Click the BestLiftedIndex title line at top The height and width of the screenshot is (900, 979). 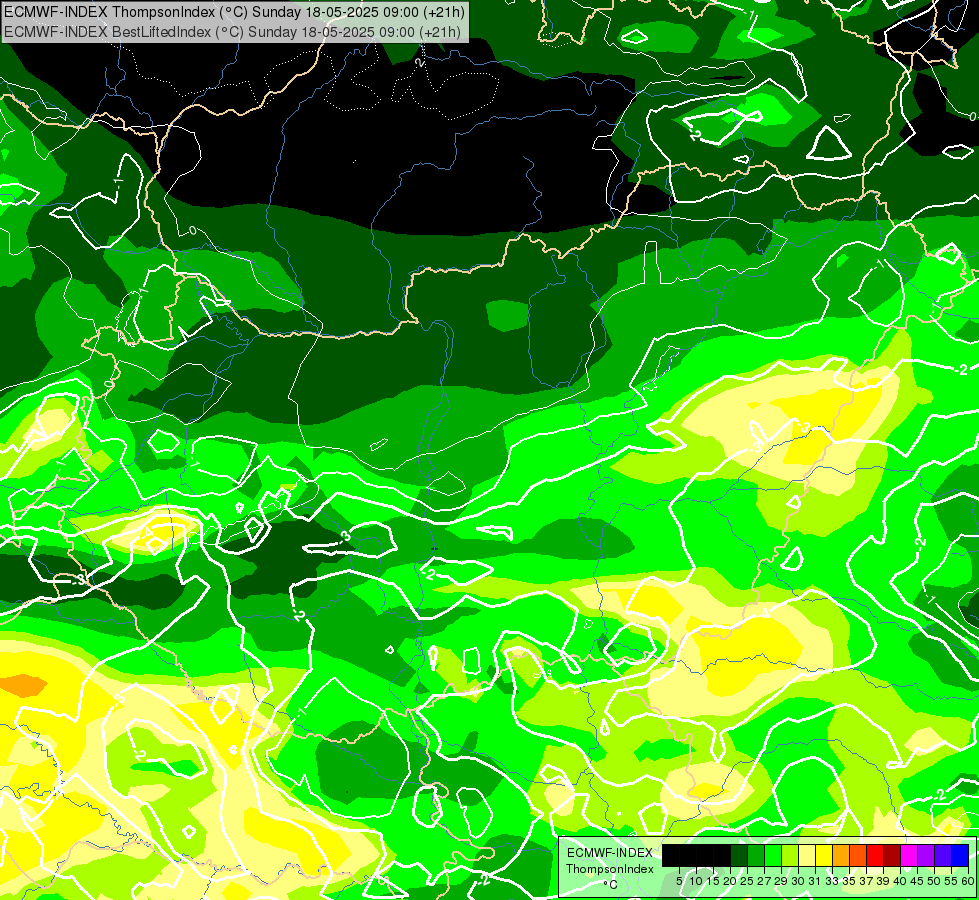tap(232, 31)
